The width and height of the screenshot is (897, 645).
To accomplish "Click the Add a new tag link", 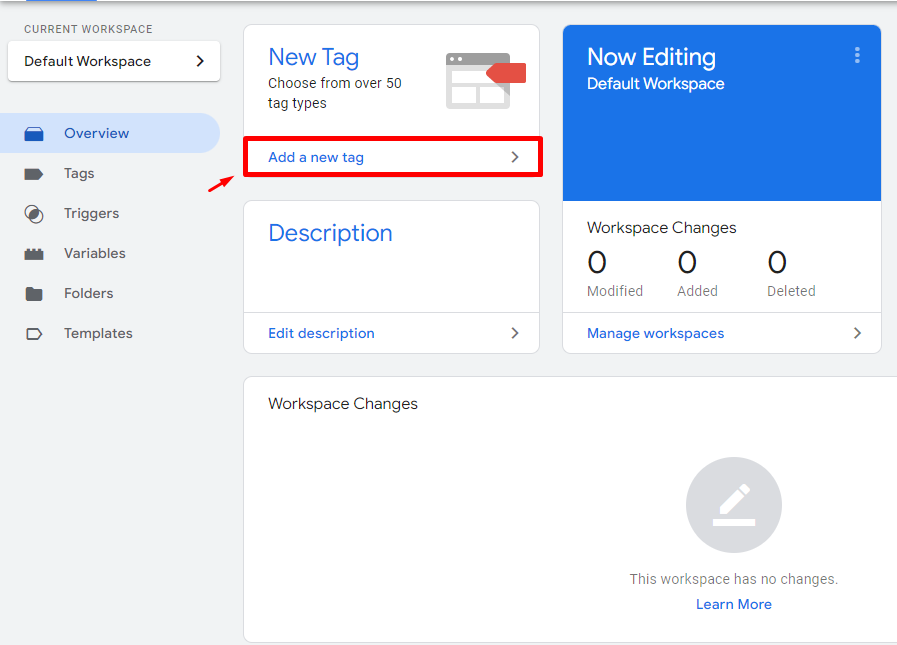I will 316,157.
